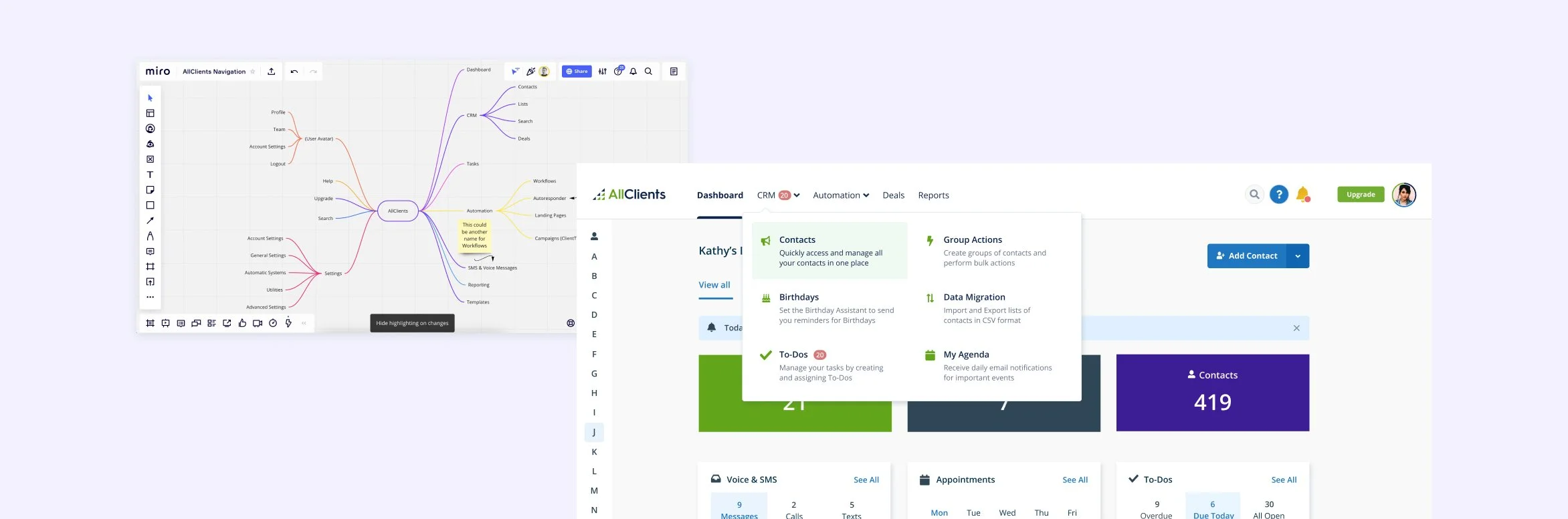Select Data Migration in the CRM menu
Viewport: 1568px width, 519px height.
tap(994, 308)
